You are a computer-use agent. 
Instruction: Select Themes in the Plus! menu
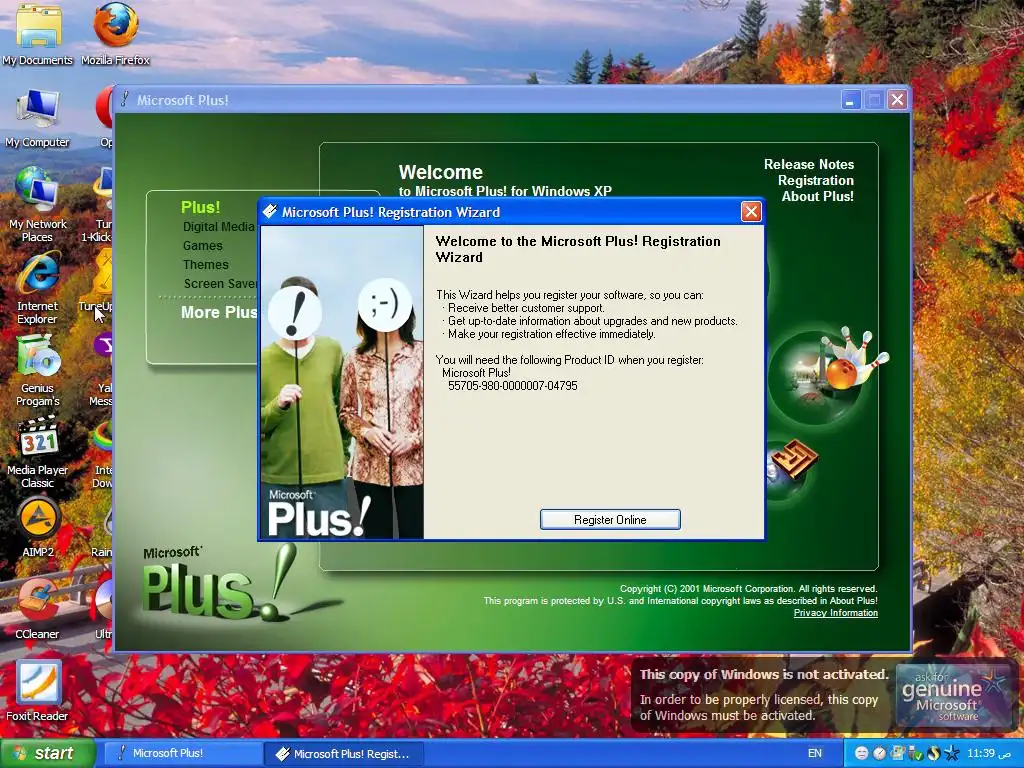[205, 264]
